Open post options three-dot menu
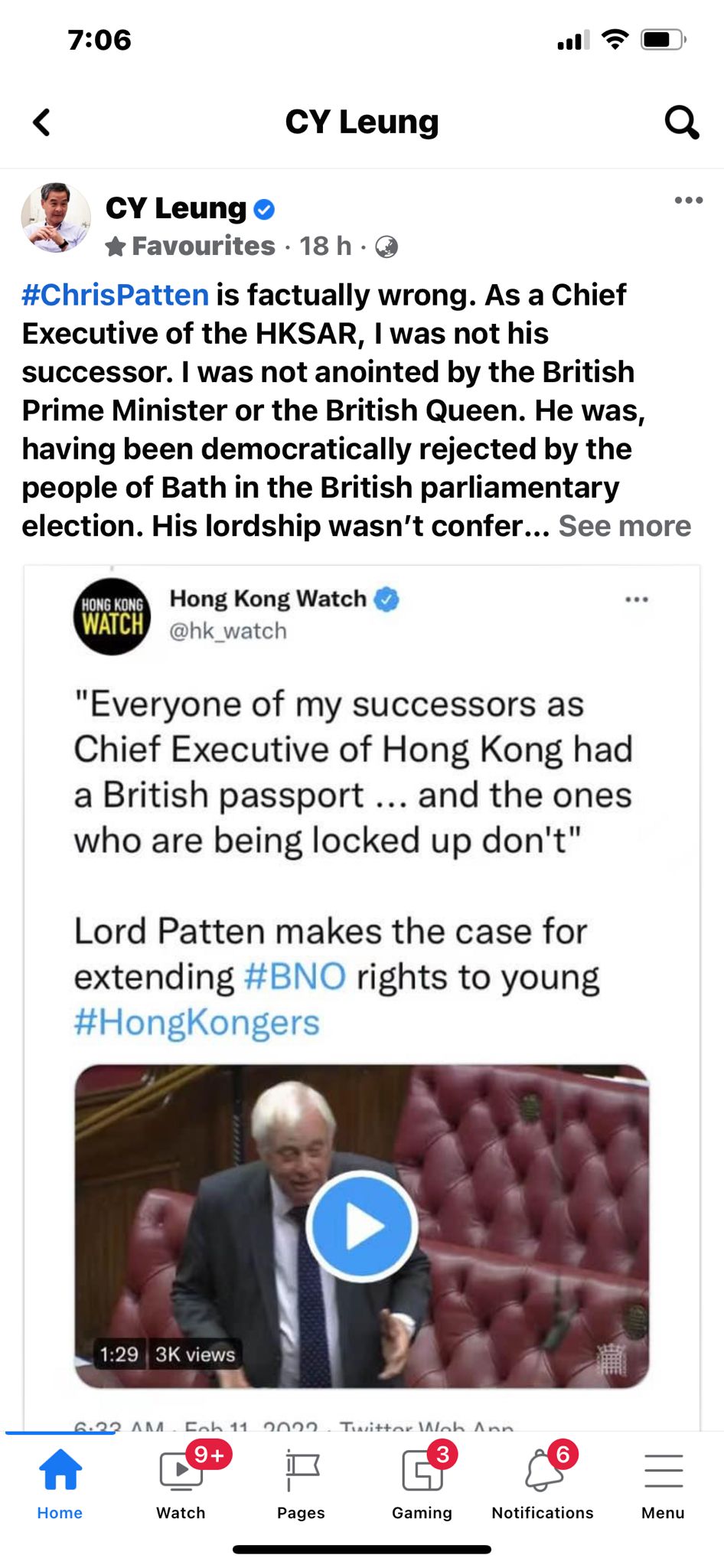 tap(688, 201)
